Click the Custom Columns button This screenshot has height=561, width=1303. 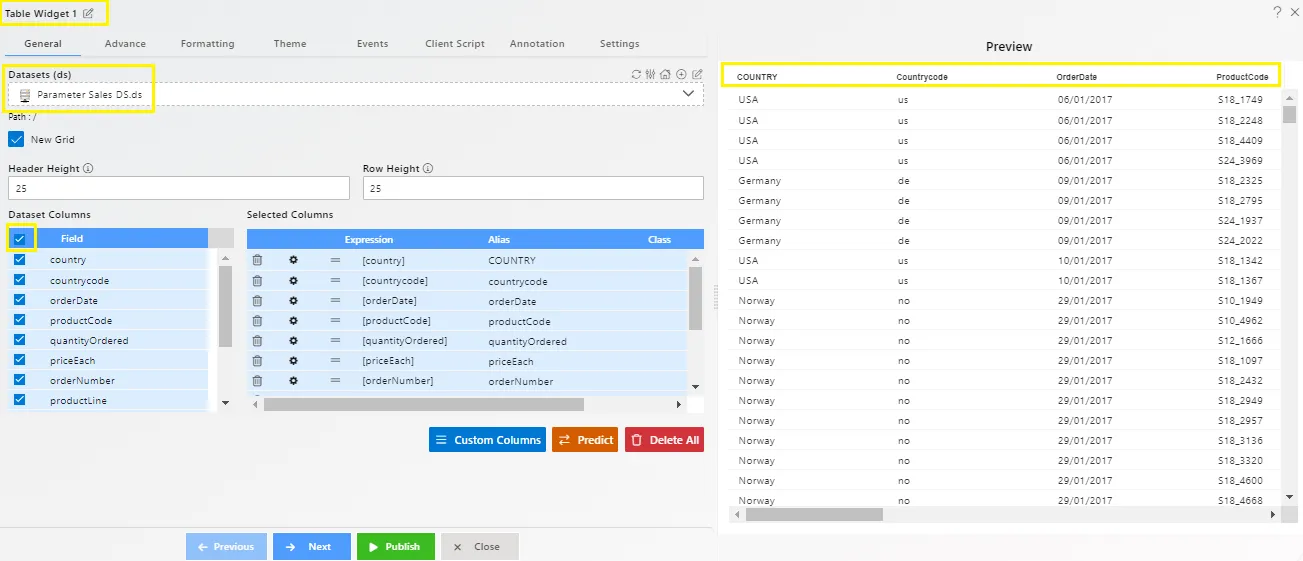486,440
